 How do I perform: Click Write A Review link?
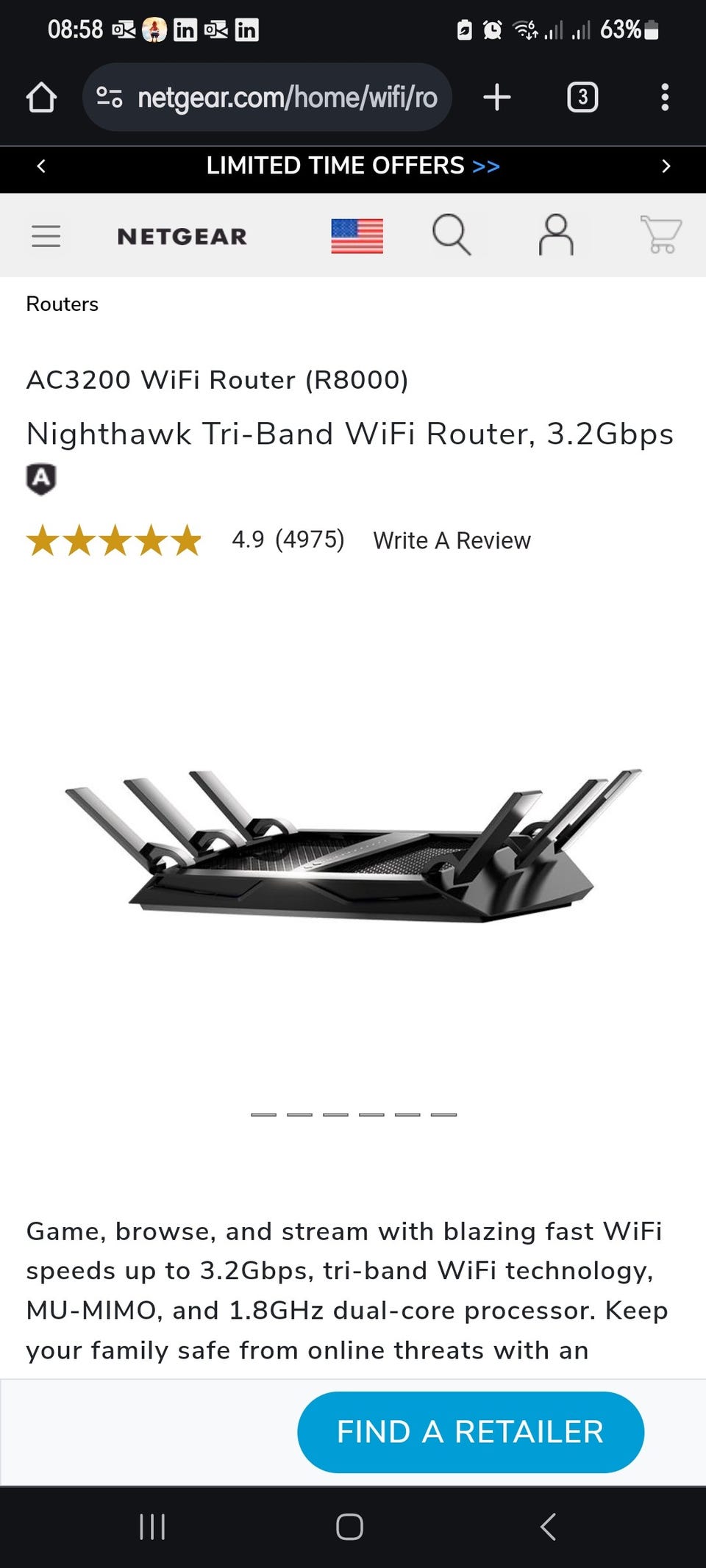[x=452, y=540]
